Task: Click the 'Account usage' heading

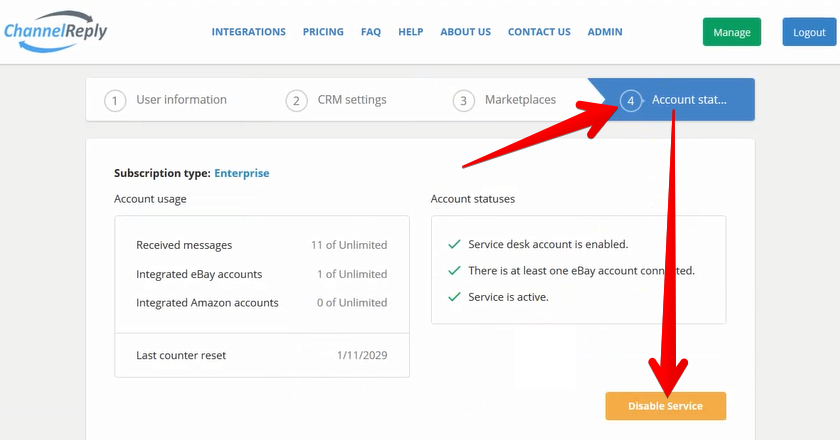Action: (150, 199)
